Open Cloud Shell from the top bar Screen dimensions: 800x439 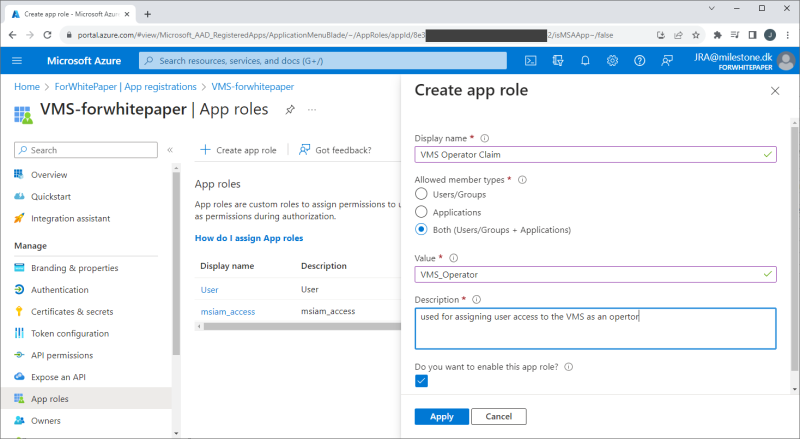[x=532, y=60]
